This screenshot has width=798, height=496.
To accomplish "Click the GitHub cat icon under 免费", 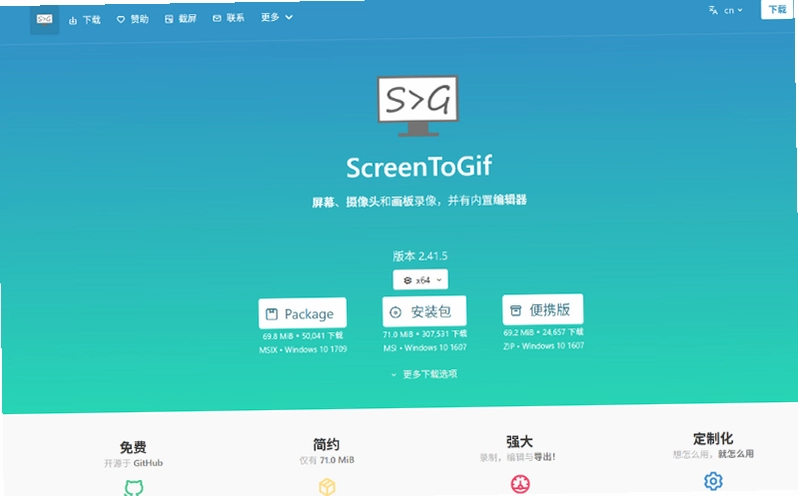I will point(134,488).
